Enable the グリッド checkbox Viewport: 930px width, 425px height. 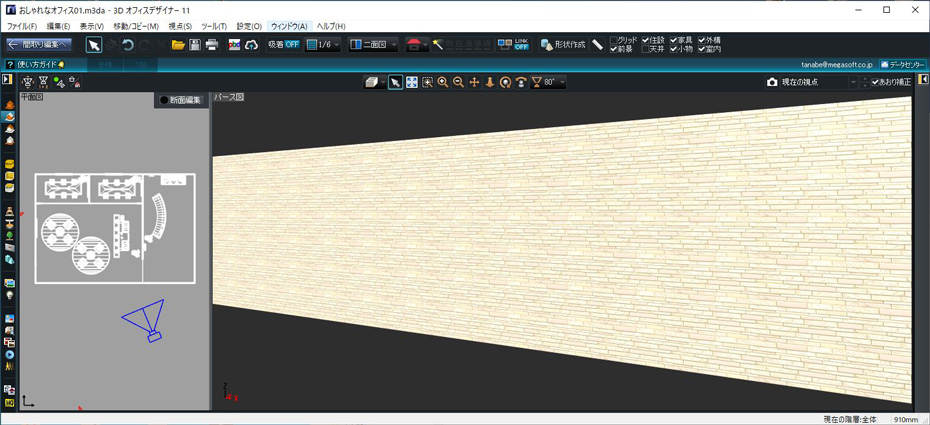coord(615,40)
